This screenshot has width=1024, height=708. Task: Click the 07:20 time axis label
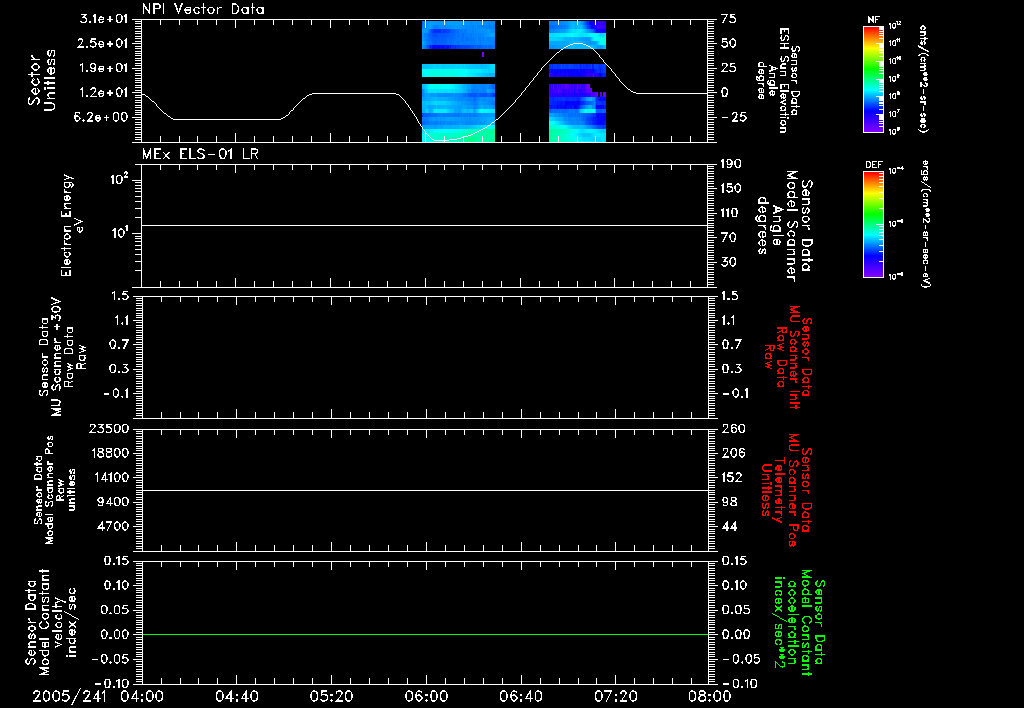pyautogui.click(x=616, y=696)
